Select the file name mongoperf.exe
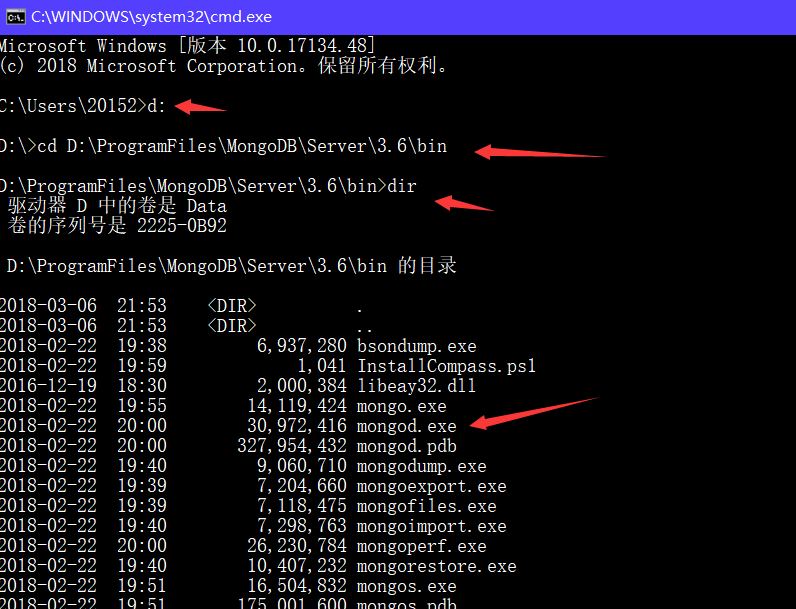796x609 pixels. click(x=422, y=546)
